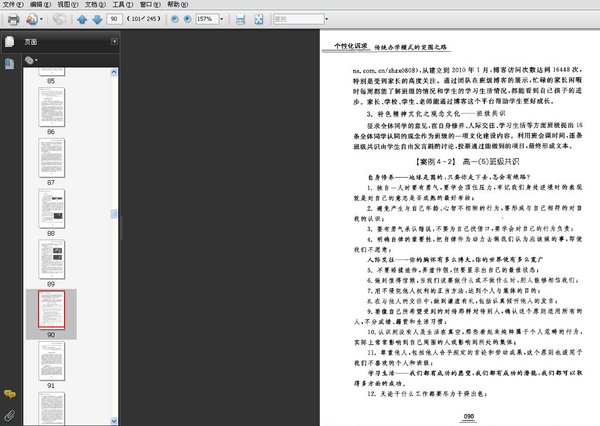This screenshot has height=426, width=600.
Task: Click the find search text field
Action: coord(298,19)
